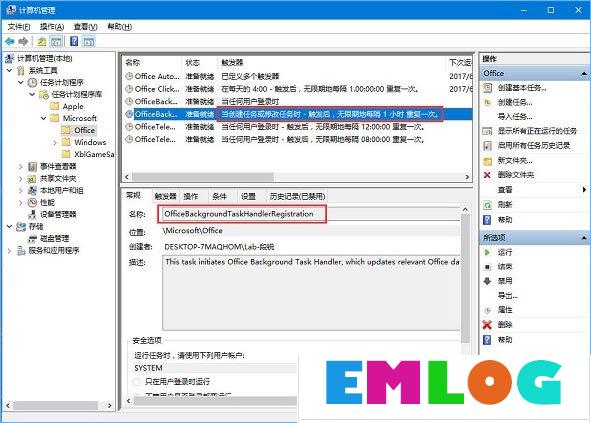Image resolution: width=591 pixels, height=423 pixels.
Task: Select the Apple folder in tree
Action: point(73,106)
